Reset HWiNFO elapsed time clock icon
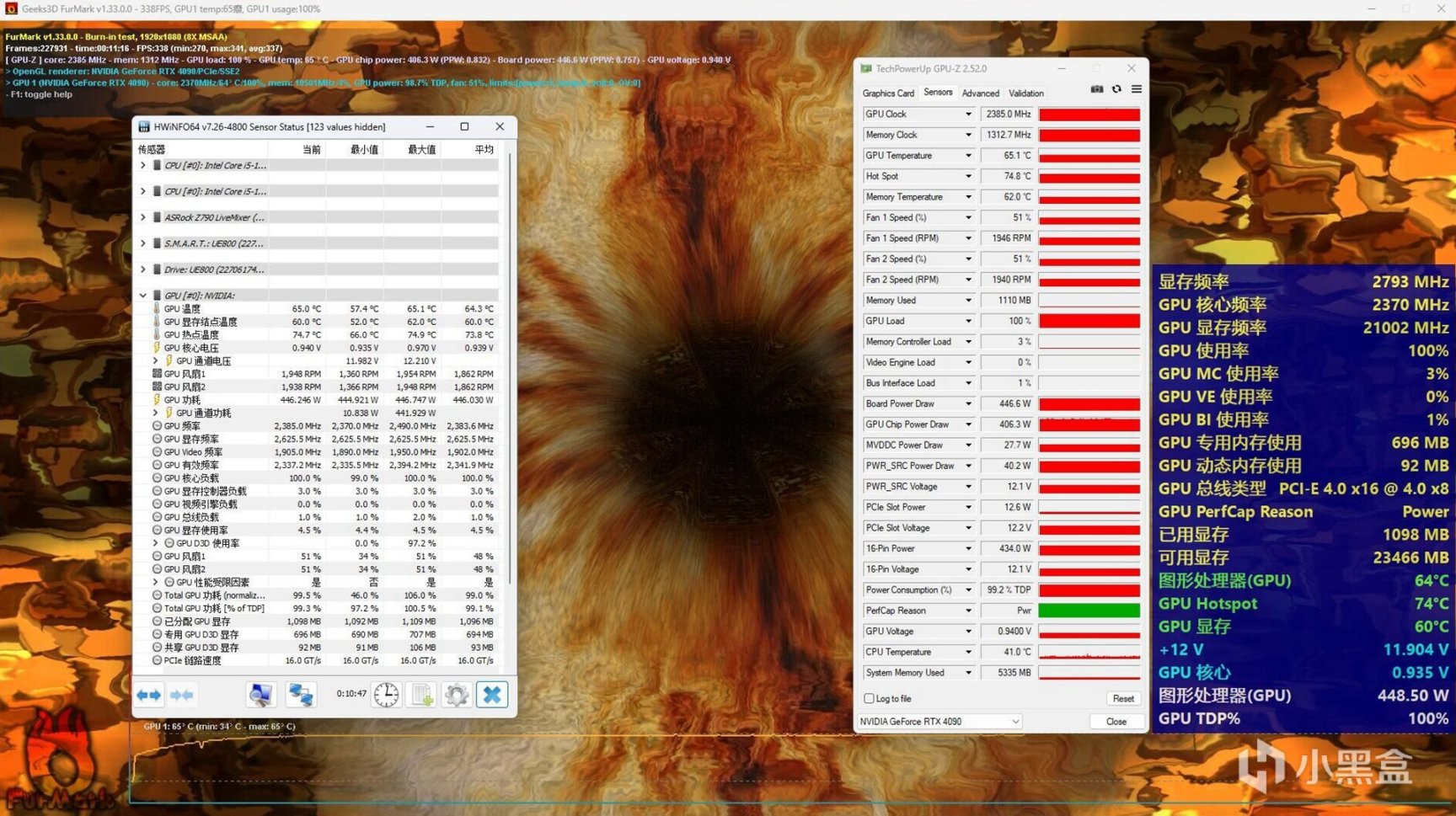Image resolution: width=1456 pixels, height=816 pixels. tap(387, 695)
